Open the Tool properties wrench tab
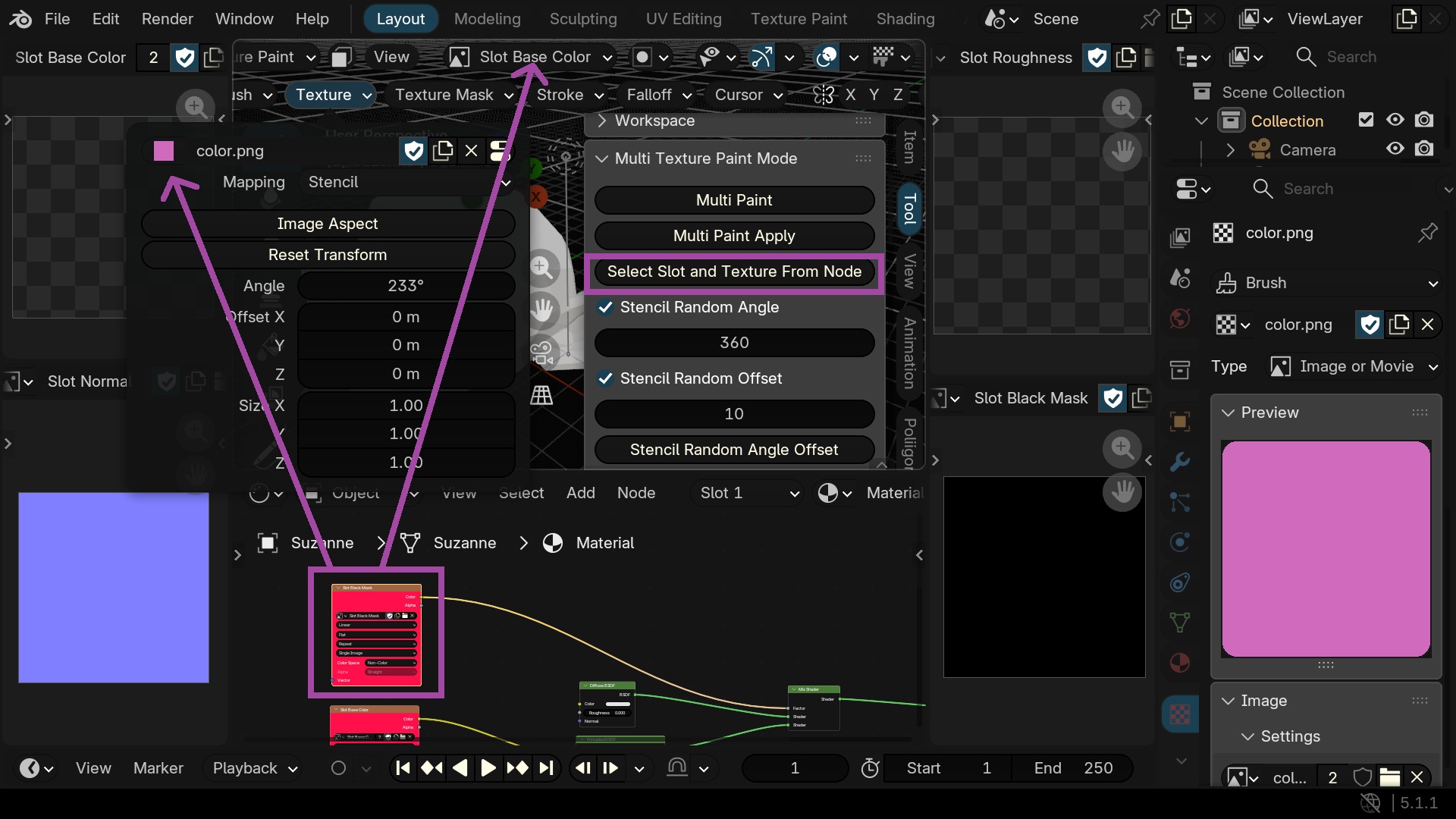Screen dimensions: 1456x819 click(1180, 461)
